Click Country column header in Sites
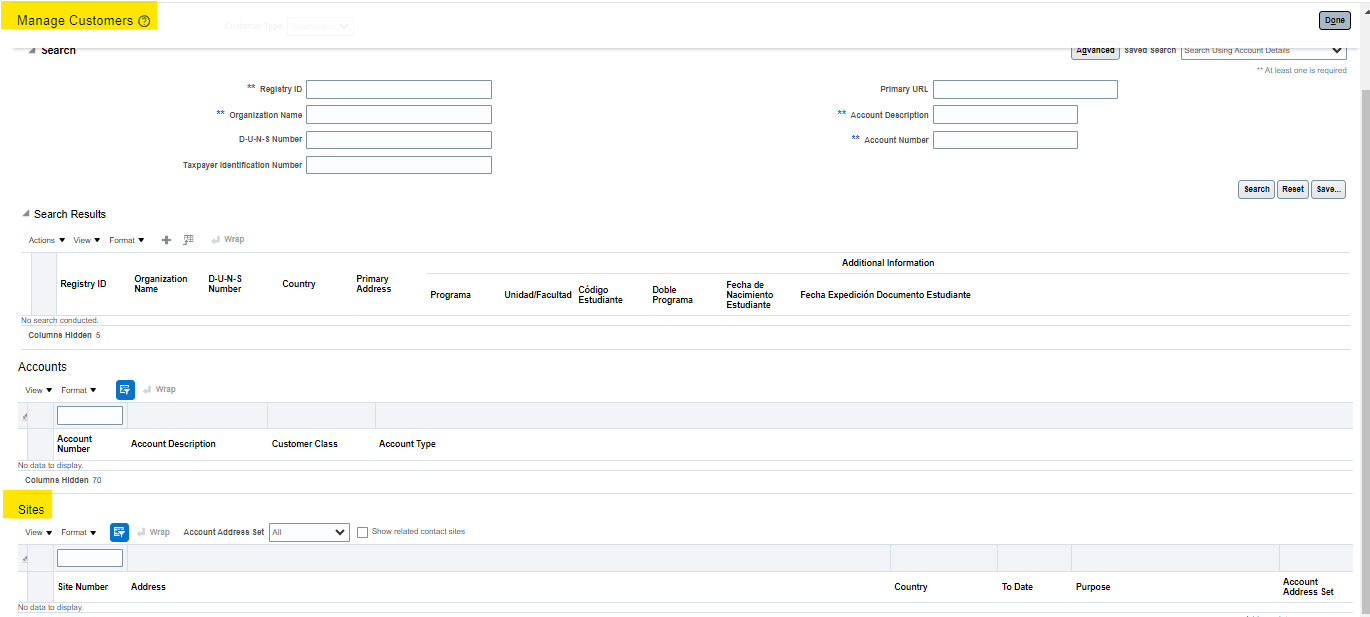 click(911, 587)
